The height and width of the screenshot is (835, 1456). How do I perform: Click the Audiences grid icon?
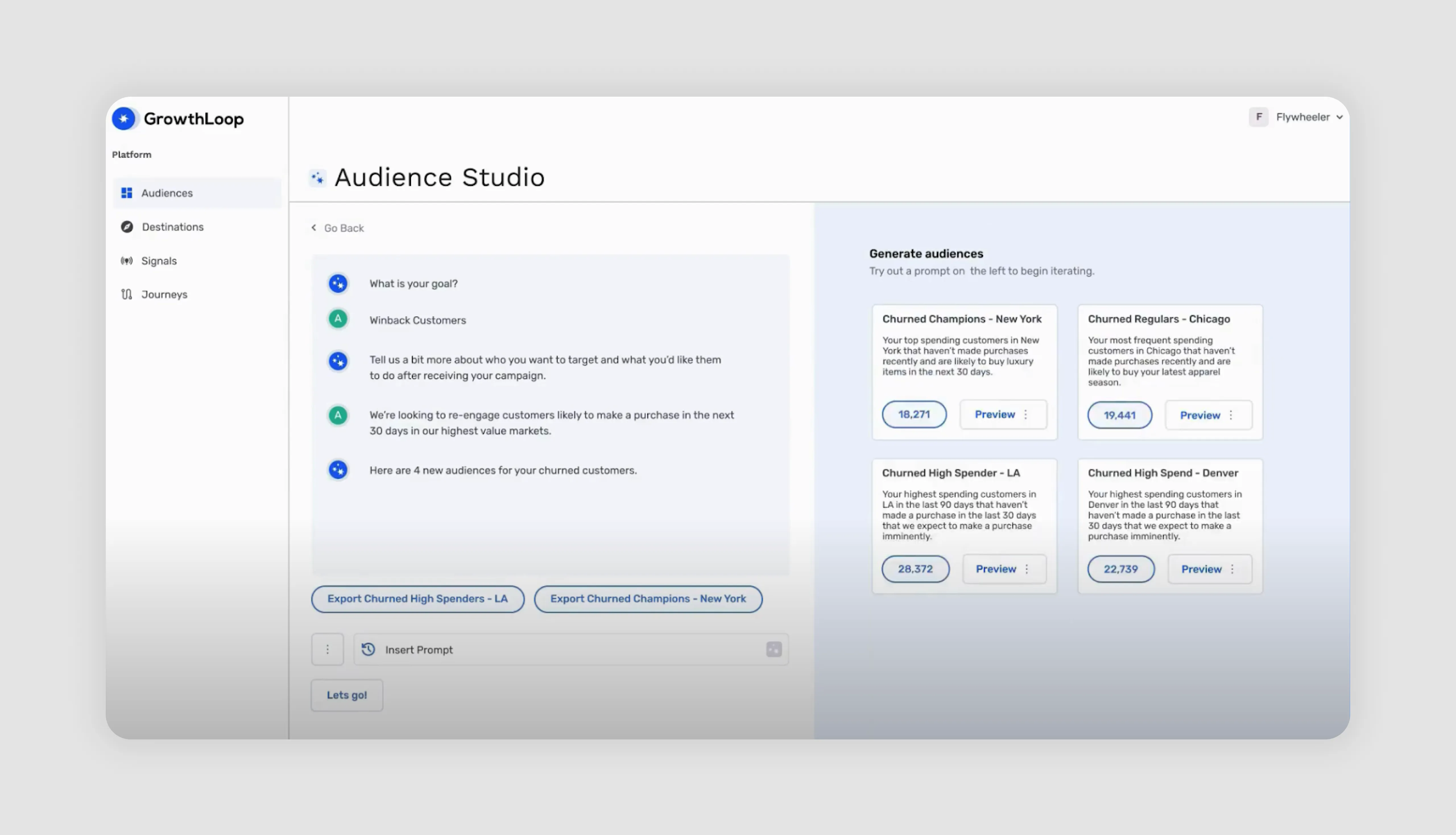coord(127,193)
